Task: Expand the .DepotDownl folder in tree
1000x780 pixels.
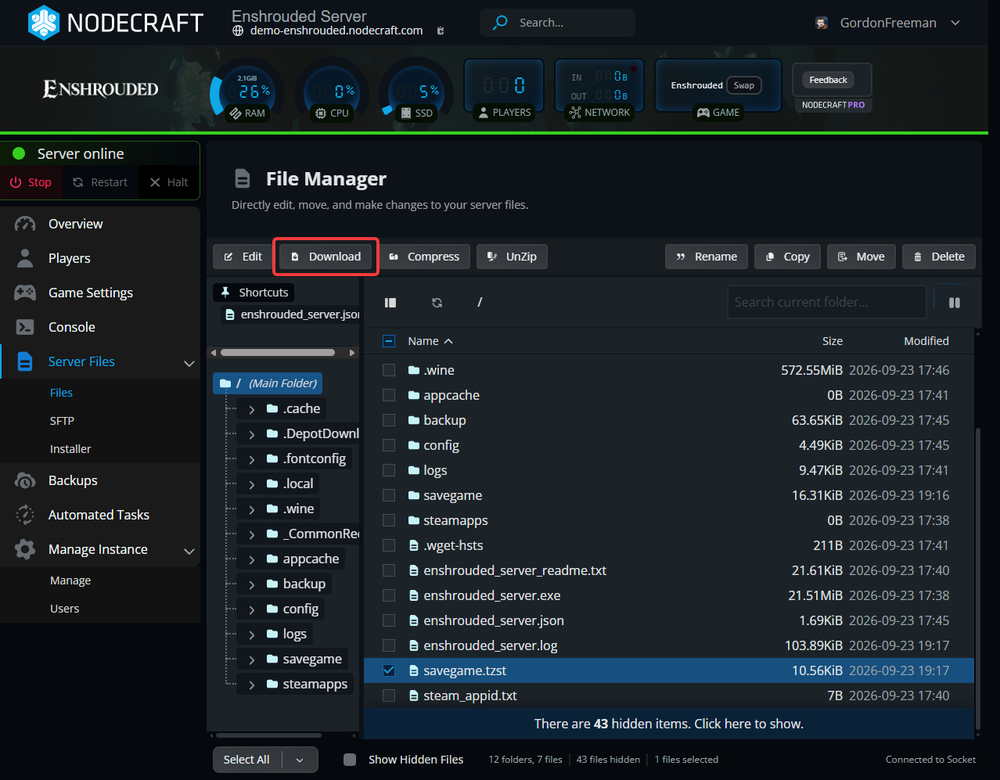Action: click(251, 434)
